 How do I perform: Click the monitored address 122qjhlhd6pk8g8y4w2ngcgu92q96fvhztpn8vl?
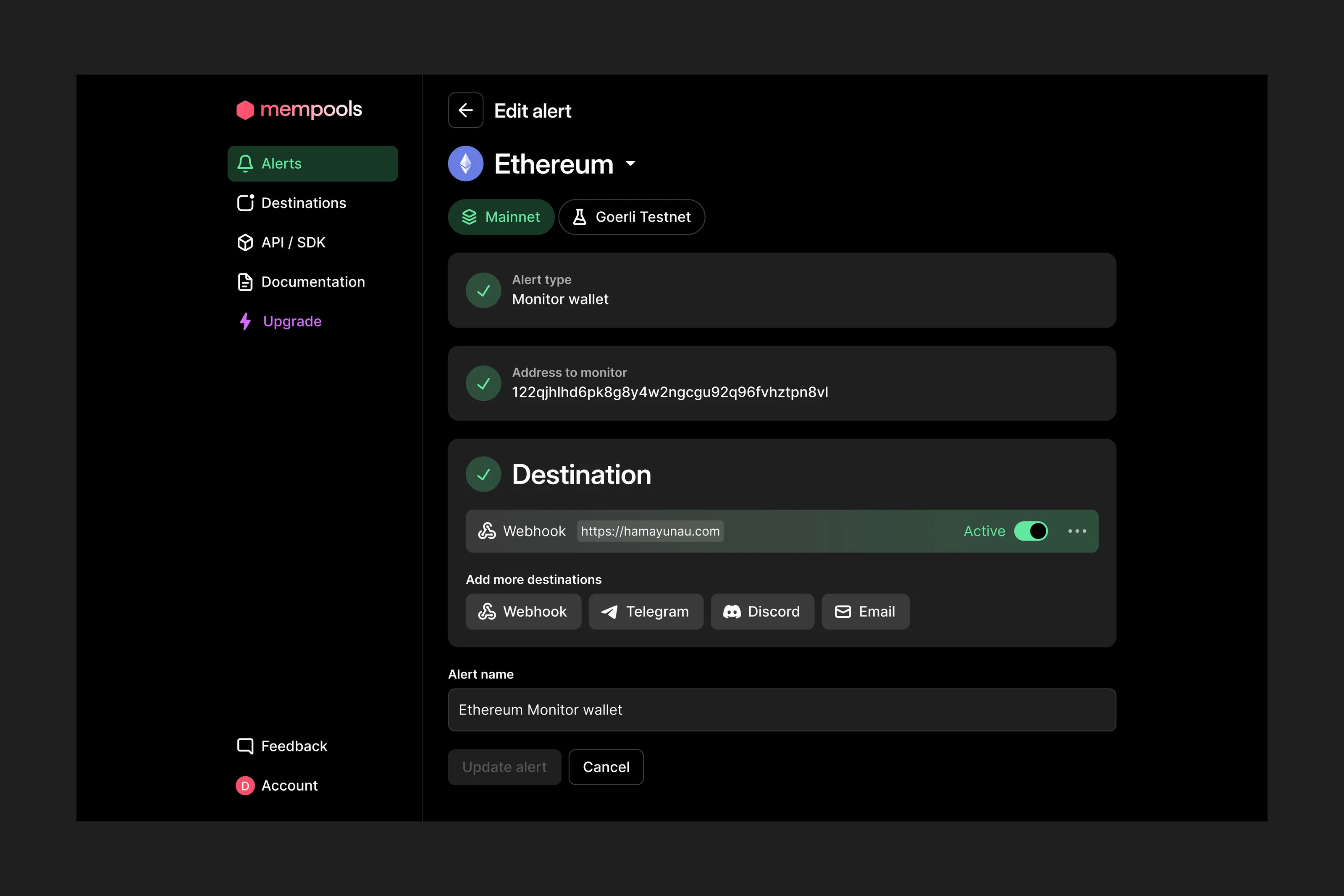click(670, 393)
